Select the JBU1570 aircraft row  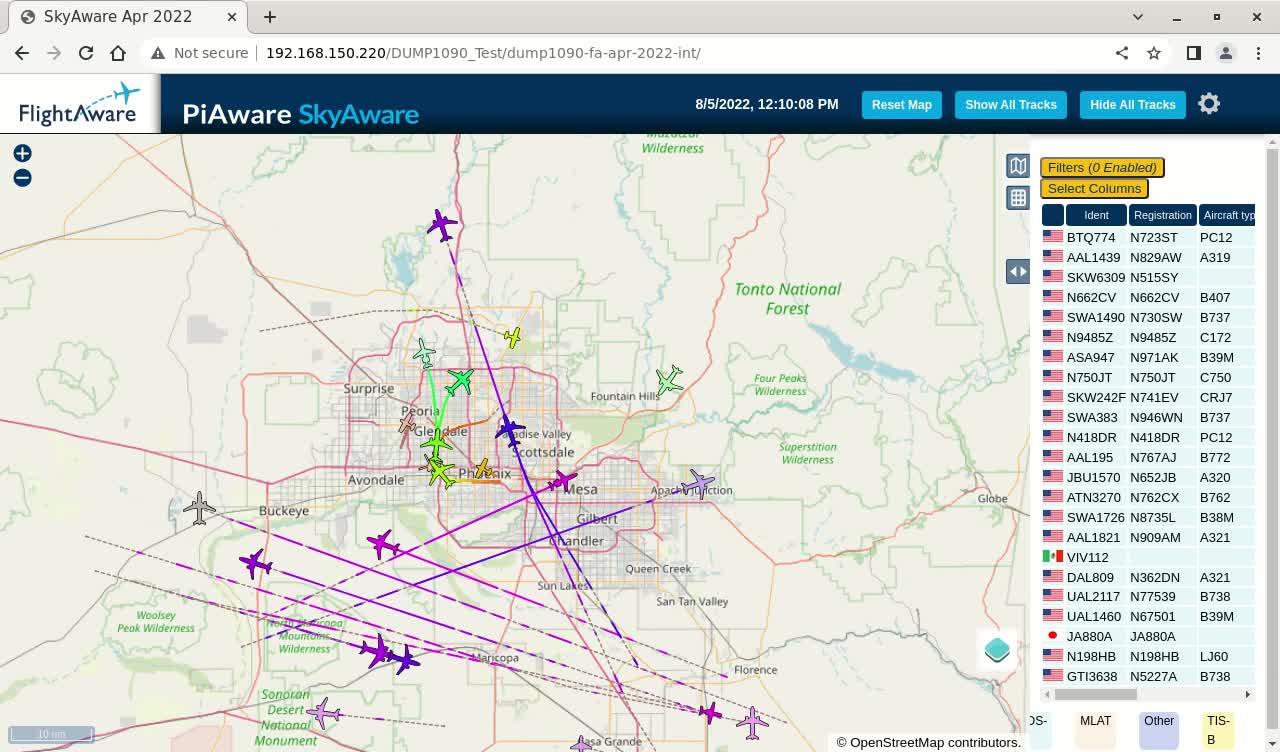point(1148,477)
